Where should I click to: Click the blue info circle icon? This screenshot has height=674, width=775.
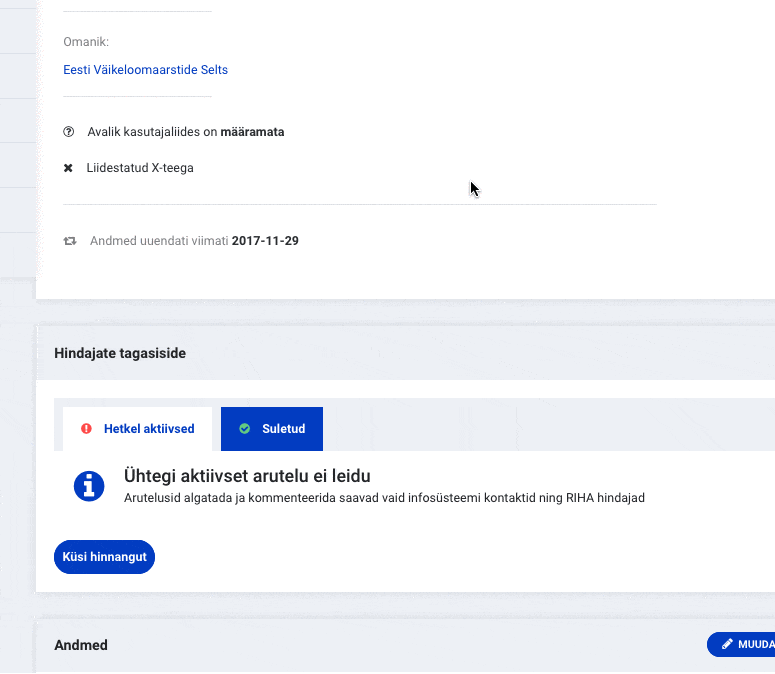[89, 486]
